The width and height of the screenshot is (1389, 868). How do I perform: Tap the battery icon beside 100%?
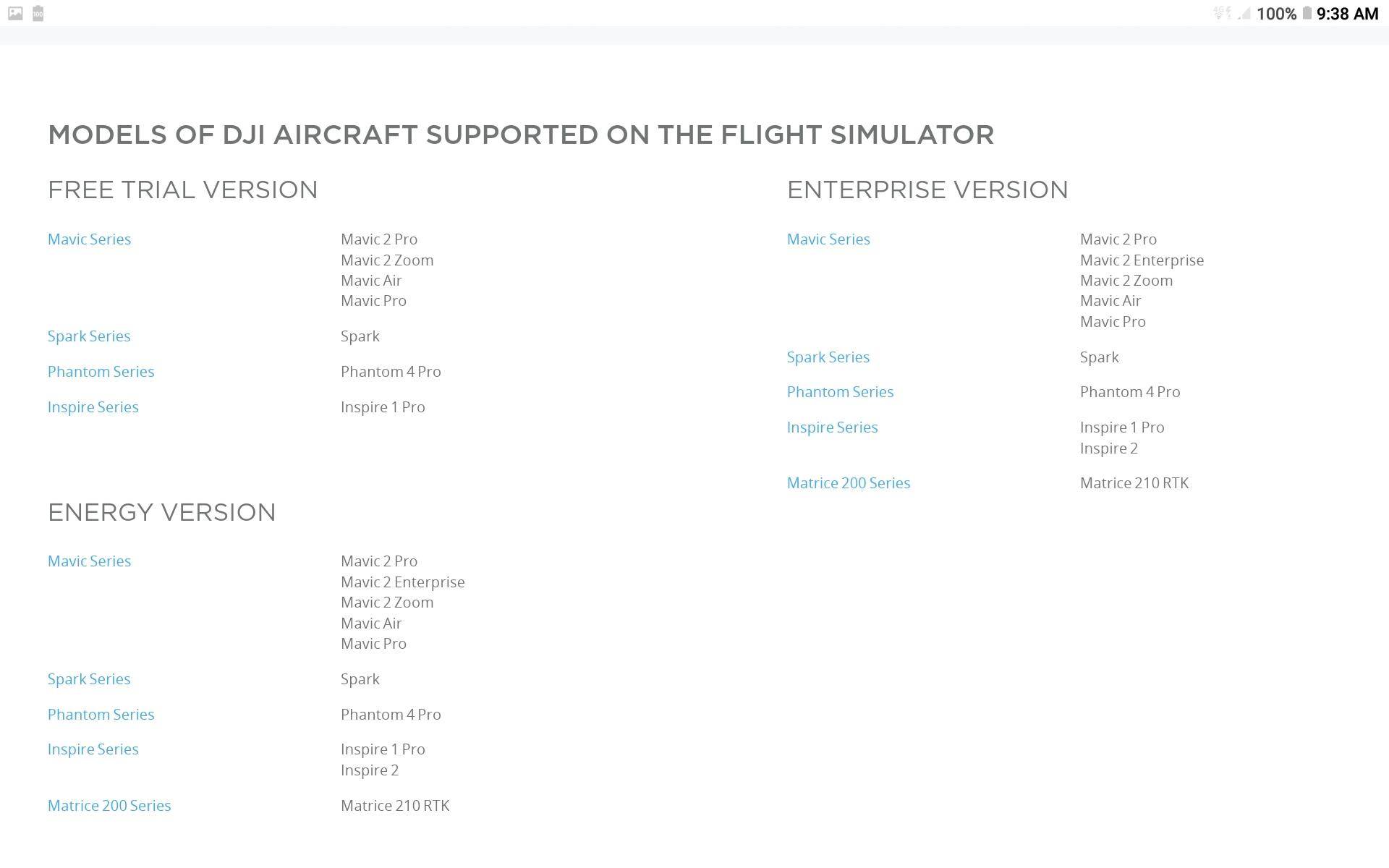1307,13
